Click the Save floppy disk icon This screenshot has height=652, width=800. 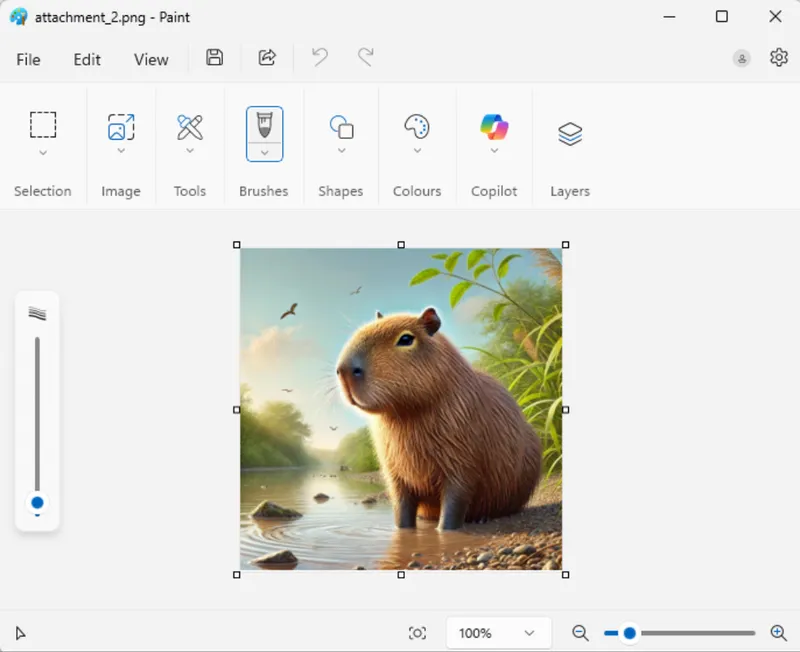coord(214,58)
